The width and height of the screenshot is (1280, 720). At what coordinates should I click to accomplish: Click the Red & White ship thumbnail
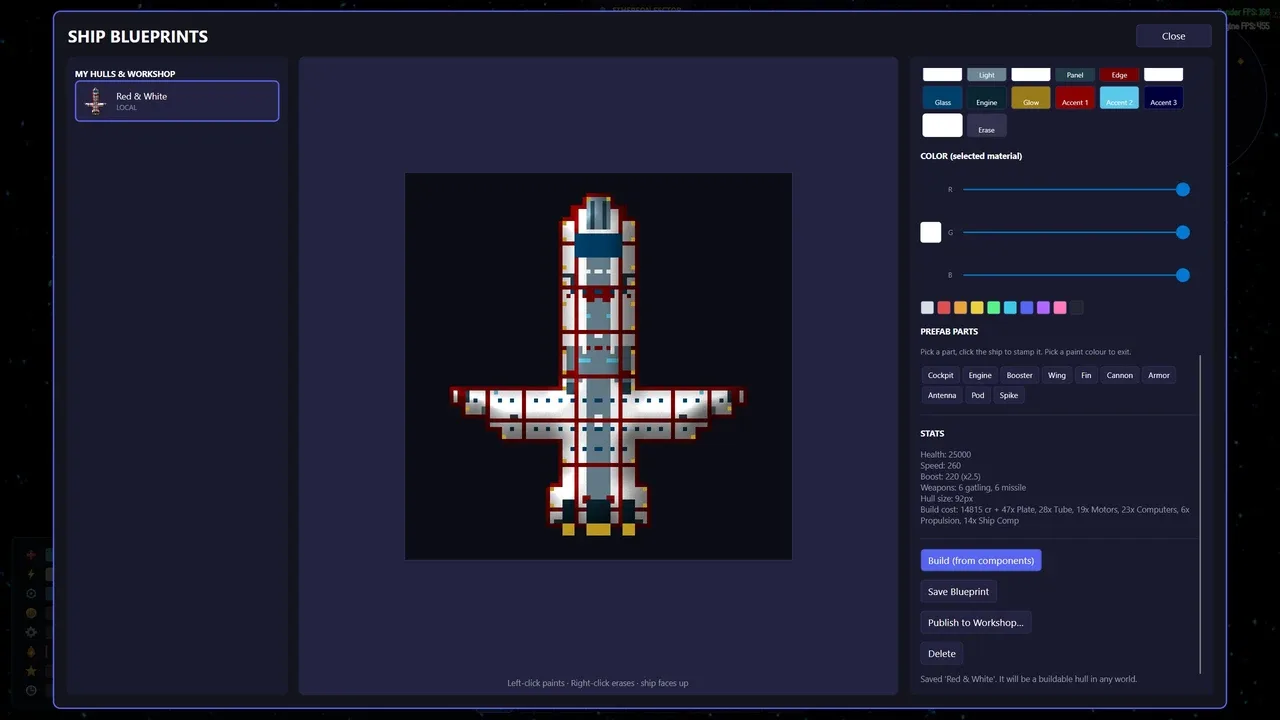[96, 101]
